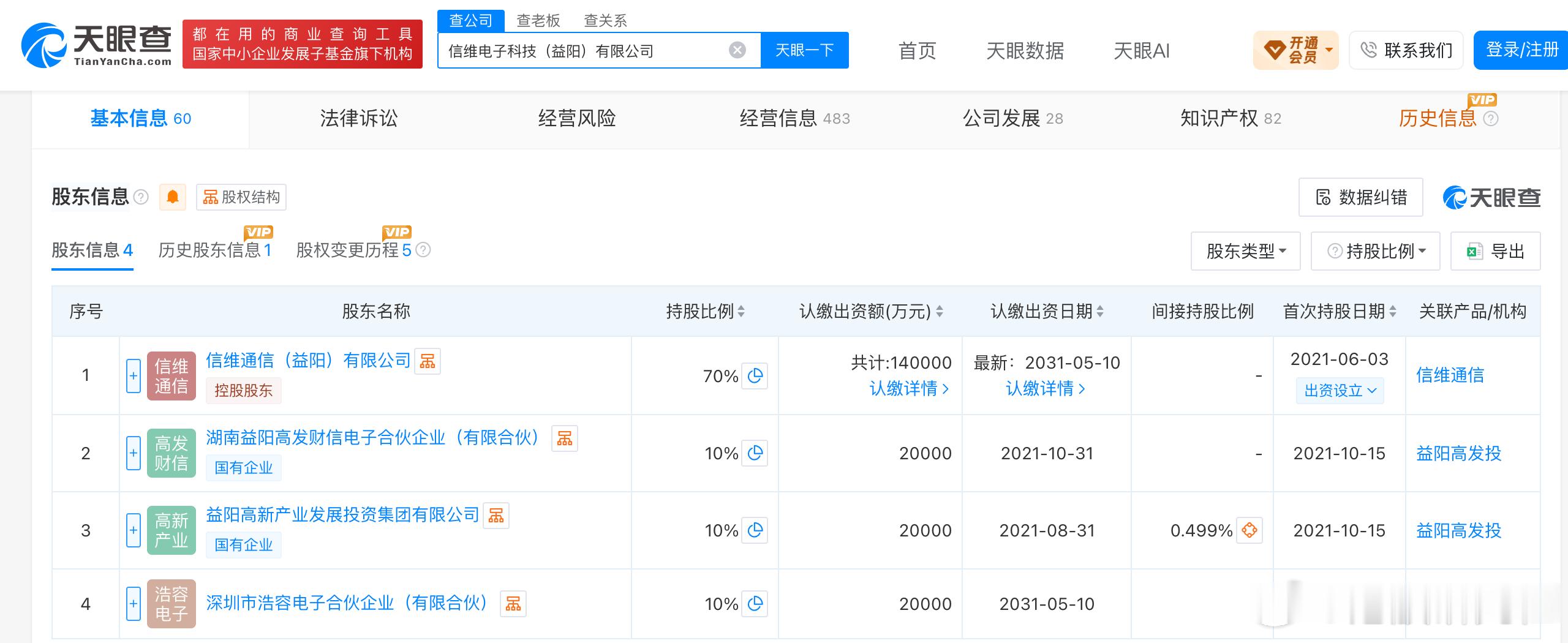1568x643 pixels.
Task: Sort by 持股比例 column
Action: click(x=741, y=312)
